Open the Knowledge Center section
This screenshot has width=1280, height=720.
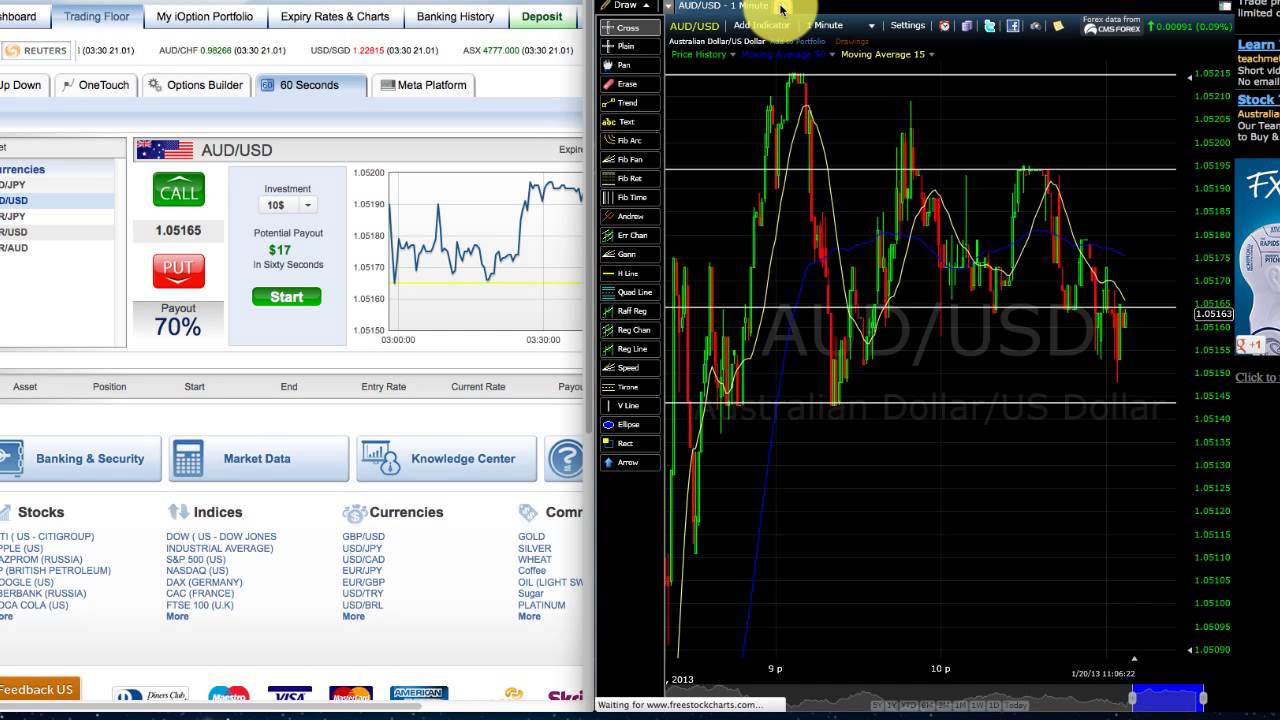pos(447,459)
